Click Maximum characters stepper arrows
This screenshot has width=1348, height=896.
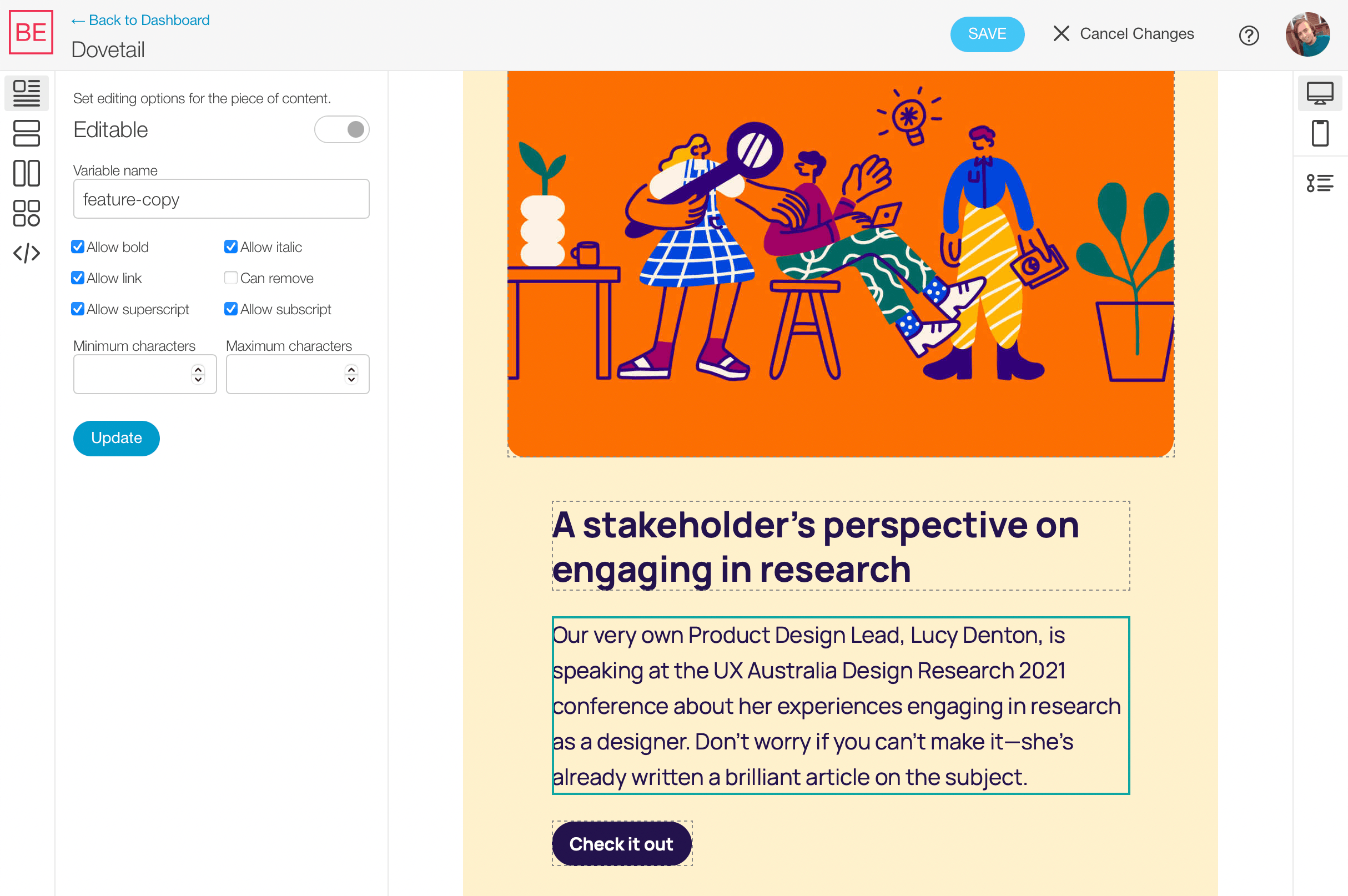coord(351,374)
